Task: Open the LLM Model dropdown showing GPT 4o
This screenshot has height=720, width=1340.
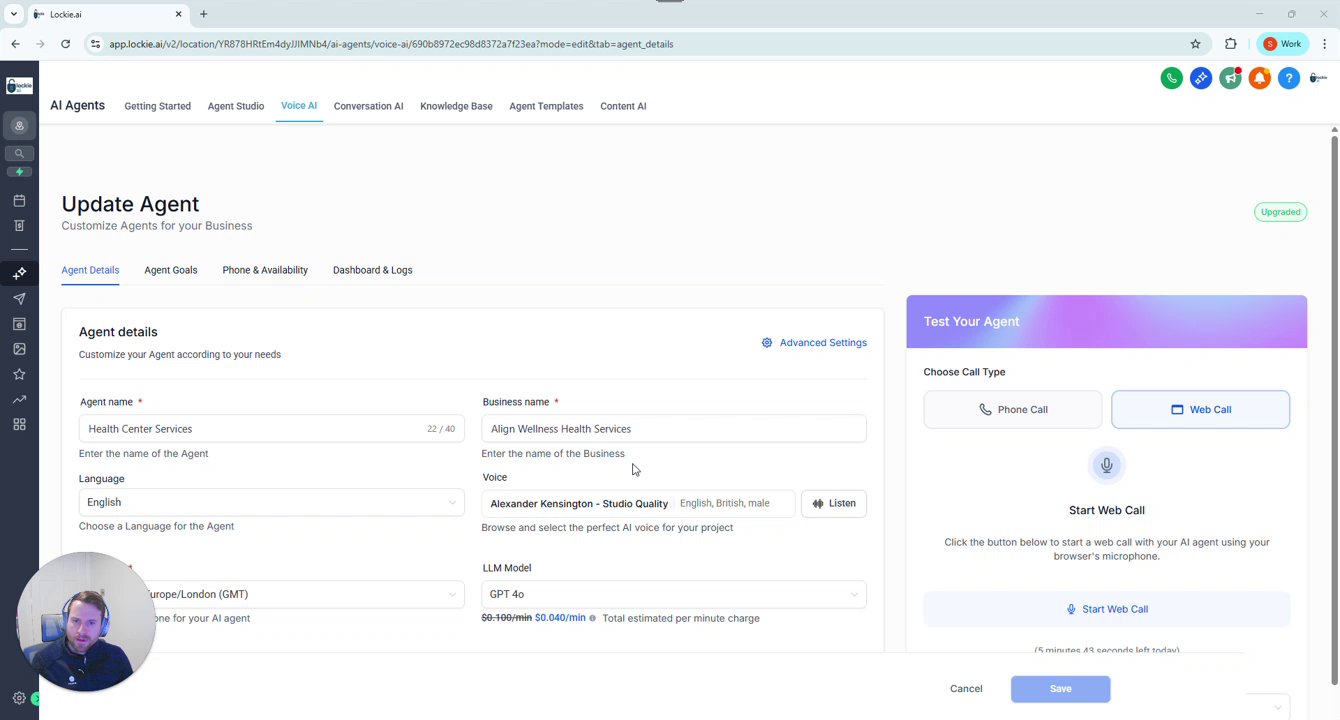Action: tap(674, 594)
